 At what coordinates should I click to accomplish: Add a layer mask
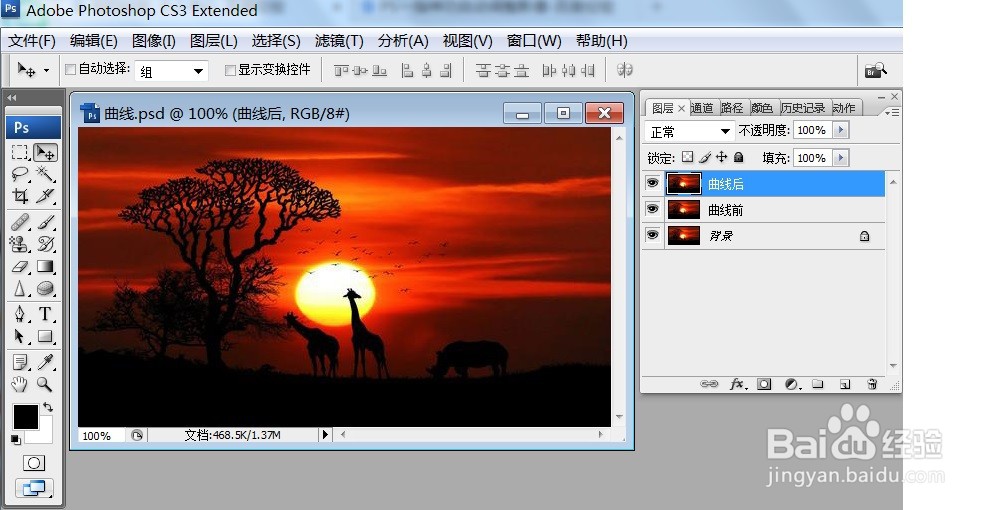tap(764, 384)
